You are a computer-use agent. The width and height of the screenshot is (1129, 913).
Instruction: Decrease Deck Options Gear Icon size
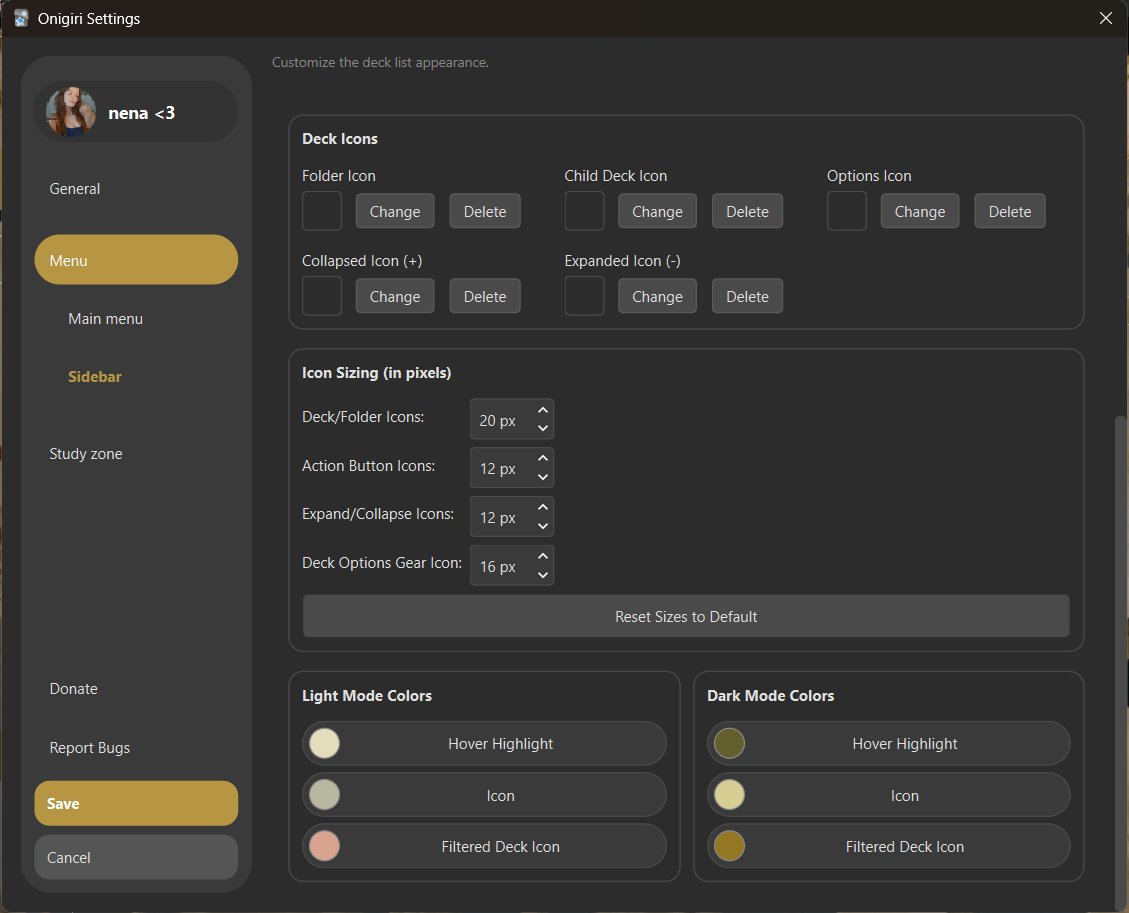pos(543,575)
